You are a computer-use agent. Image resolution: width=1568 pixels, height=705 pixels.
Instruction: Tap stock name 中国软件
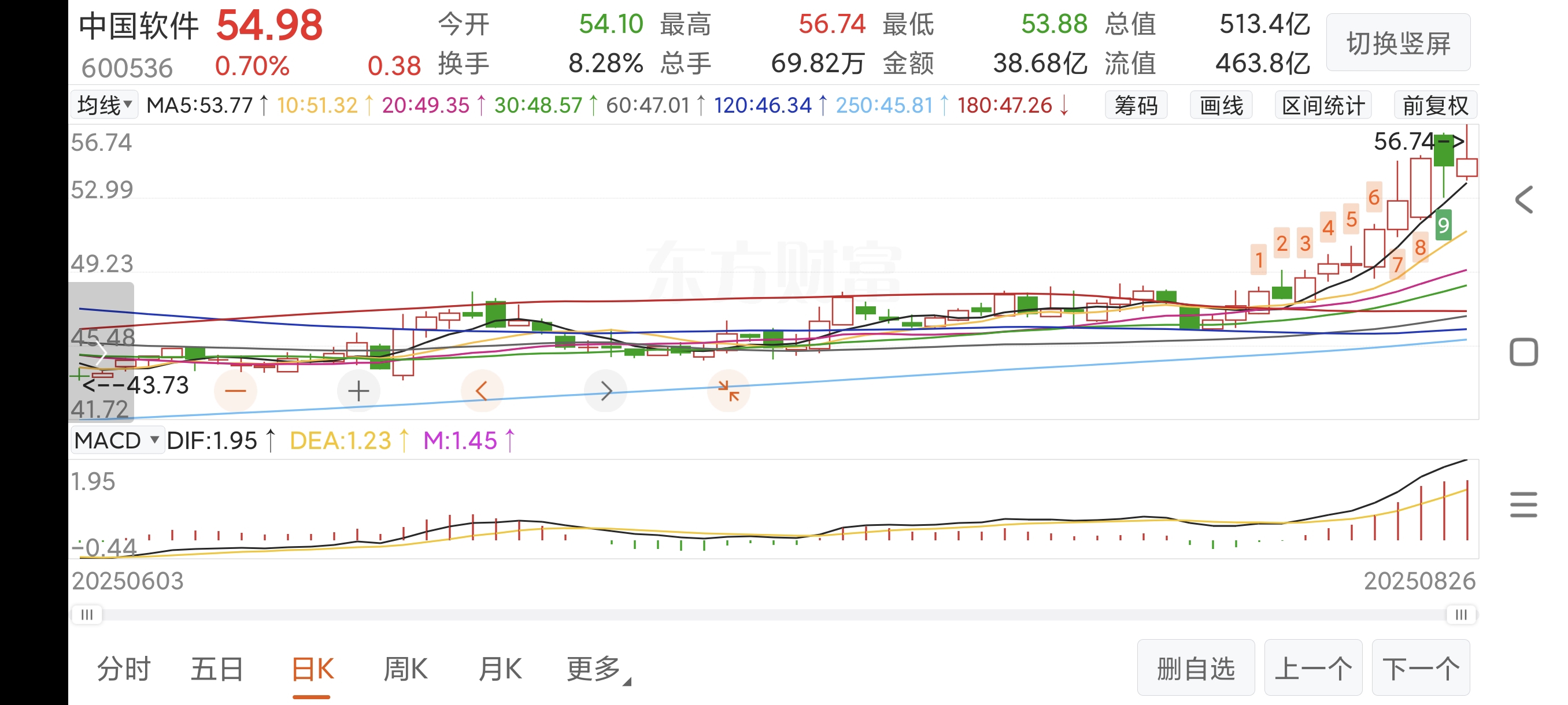(139, 25)
